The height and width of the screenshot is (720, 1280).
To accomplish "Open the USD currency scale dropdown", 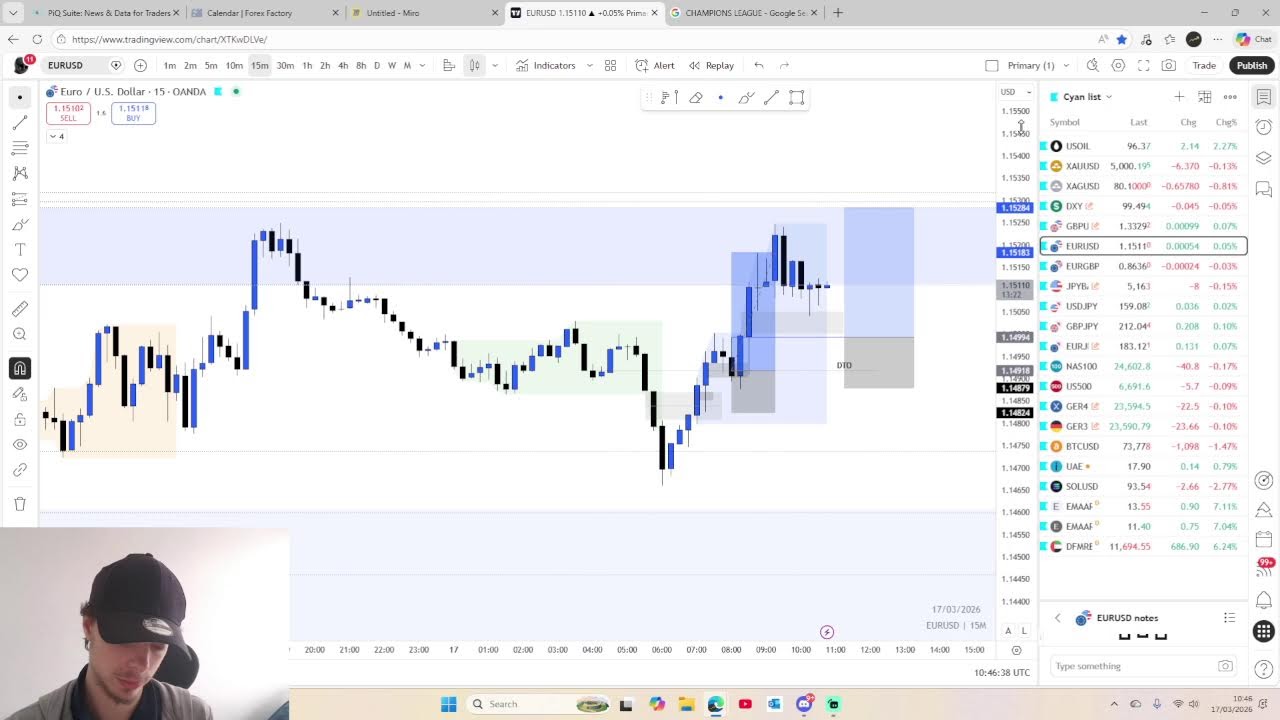I will coord(1016,92).
